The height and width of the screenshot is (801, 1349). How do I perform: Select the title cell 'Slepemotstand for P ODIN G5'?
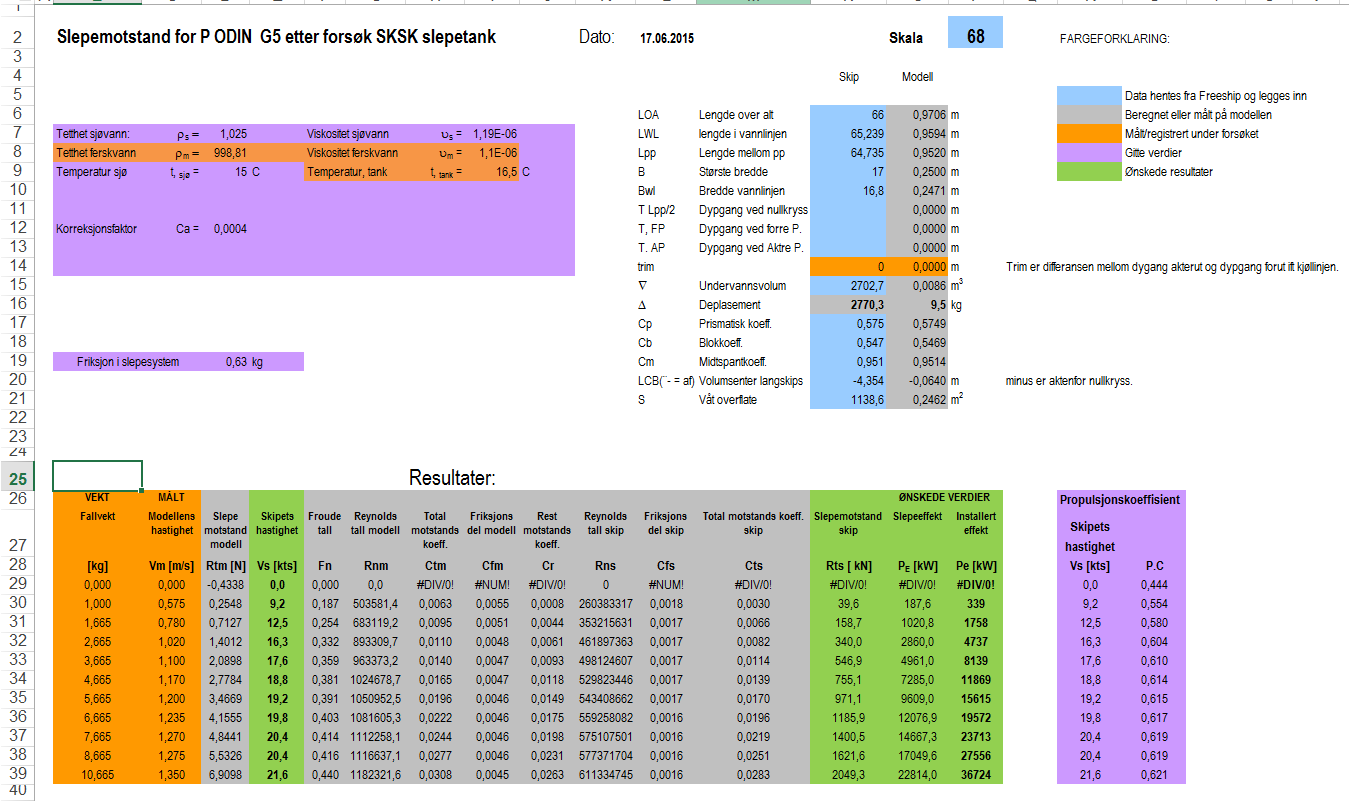click(x=277, y=38)
